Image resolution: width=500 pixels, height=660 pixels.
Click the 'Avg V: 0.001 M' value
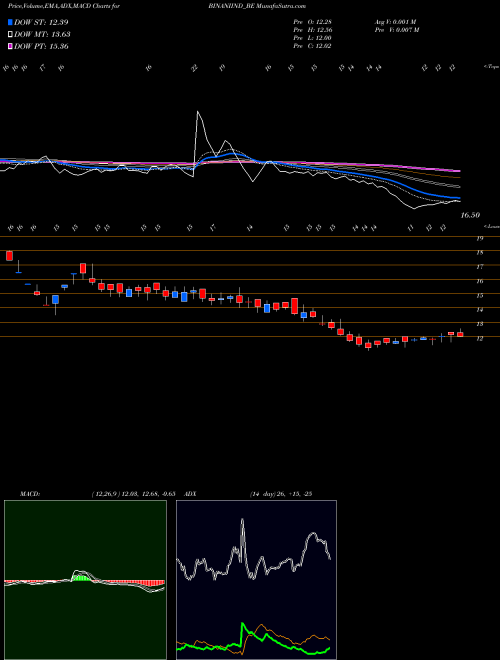395,22
